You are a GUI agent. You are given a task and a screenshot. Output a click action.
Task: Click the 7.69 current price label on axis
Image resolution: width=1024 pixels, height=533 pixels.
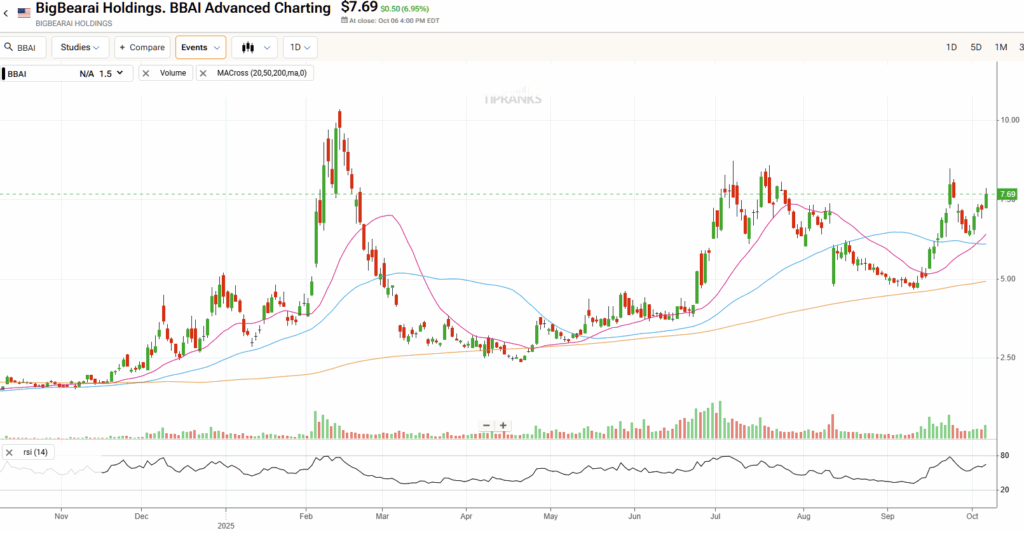[1007, 194]
